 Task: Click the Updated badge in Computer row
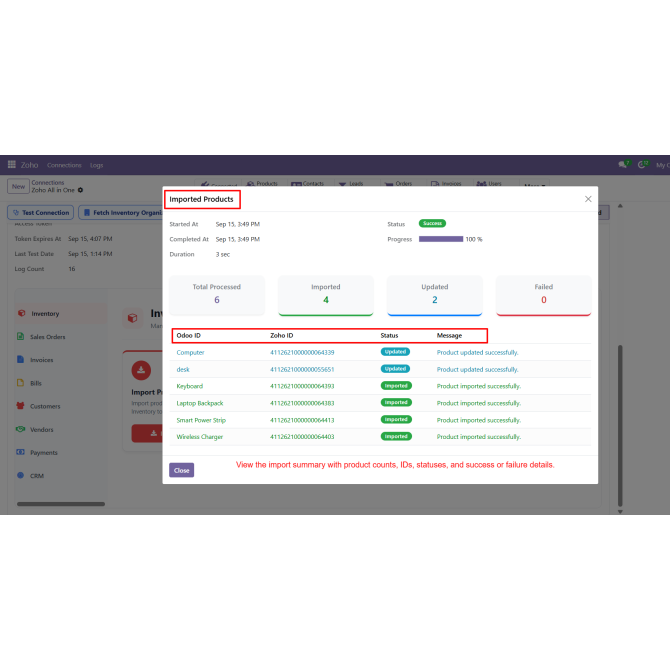[395, 352]
